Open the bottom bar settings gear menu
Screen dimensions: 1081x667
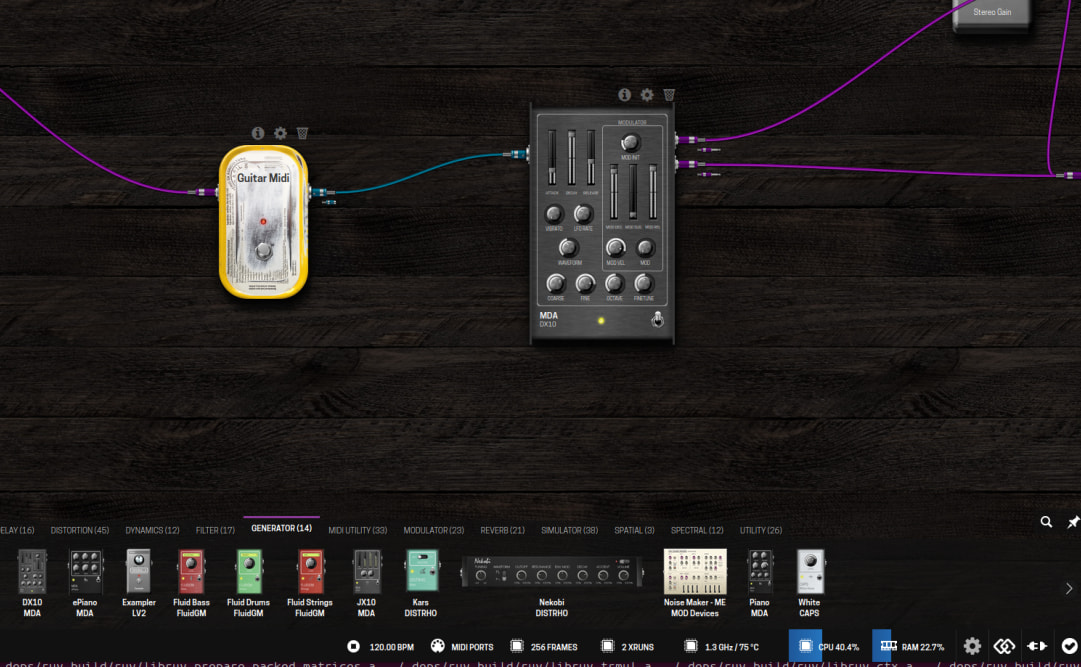click(972, 646)
